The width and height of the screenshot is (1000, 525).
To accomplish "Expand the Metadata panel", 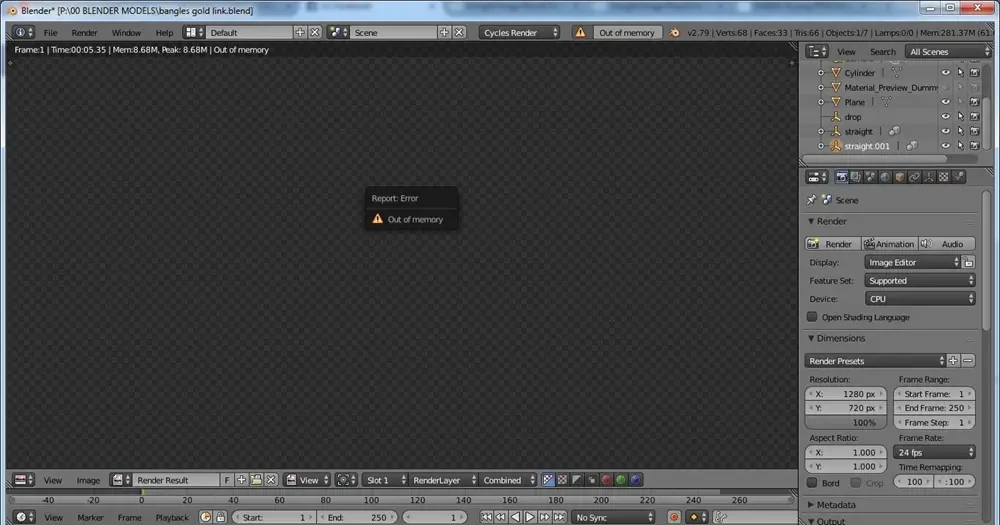I will click(811, 505).
